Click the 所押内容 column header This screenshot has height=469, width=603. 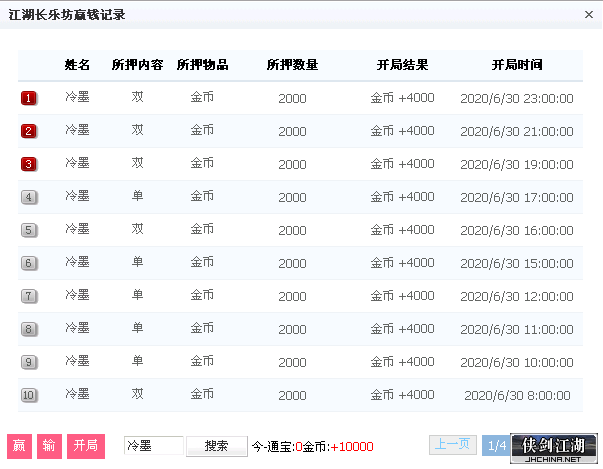coord(137,65)
